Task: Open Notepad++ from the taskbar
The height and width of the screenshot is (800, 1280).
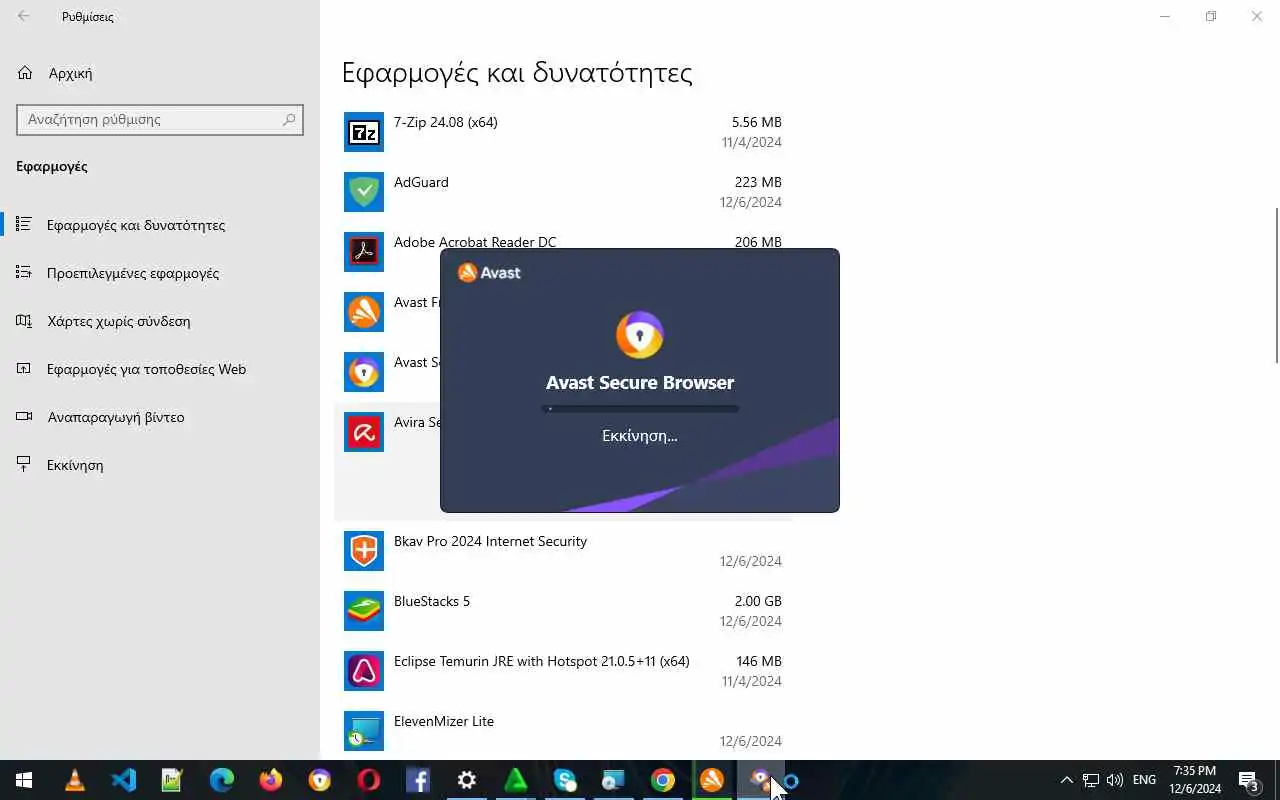Action: point(172,780)
